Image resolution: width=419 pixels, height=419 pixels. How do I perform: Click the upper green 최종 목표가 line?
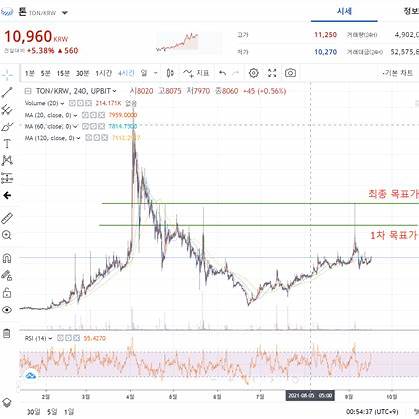260,203
